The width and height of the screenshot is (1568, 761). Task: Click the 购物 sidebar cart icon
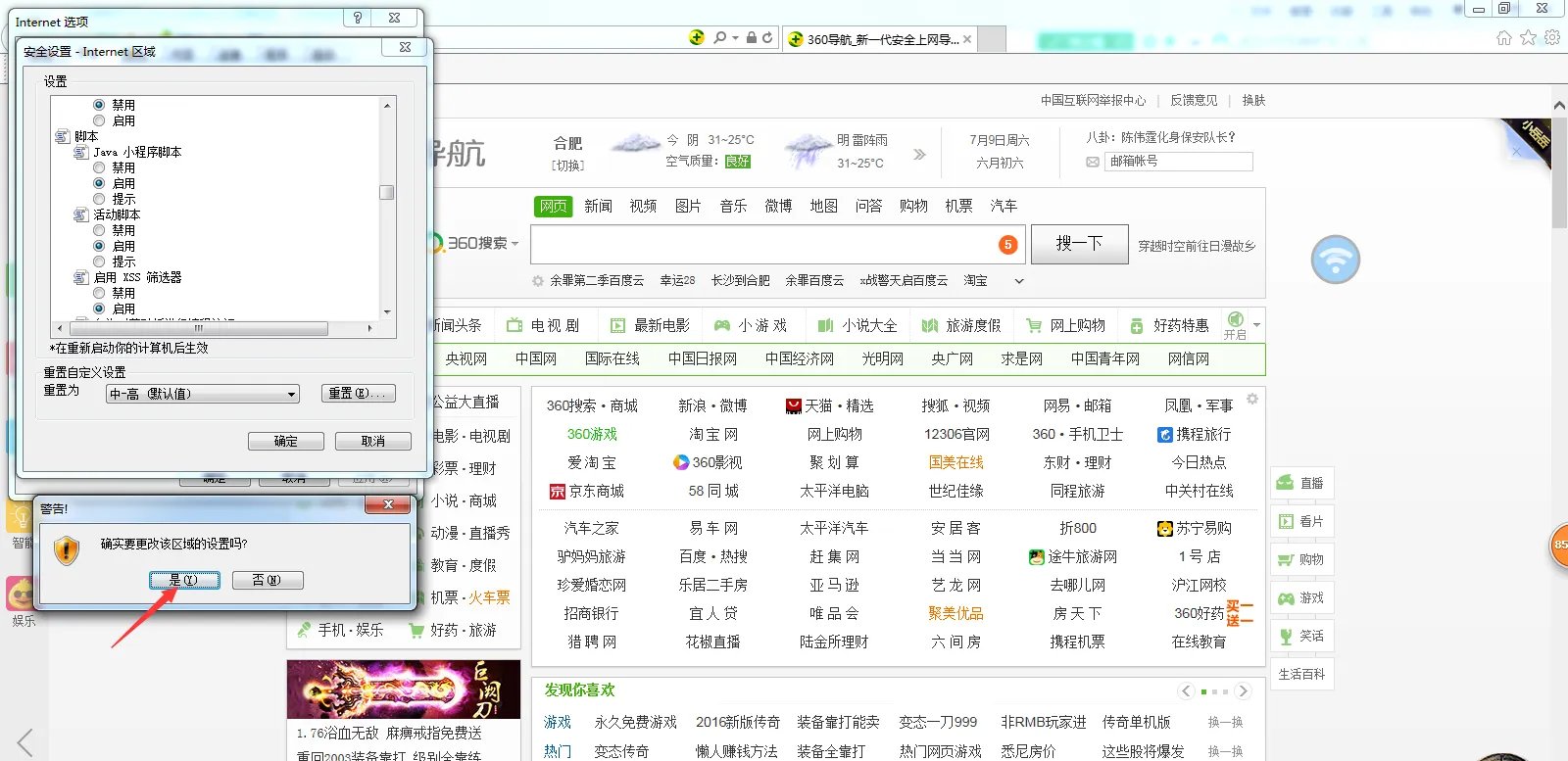tap(1285, 559)
